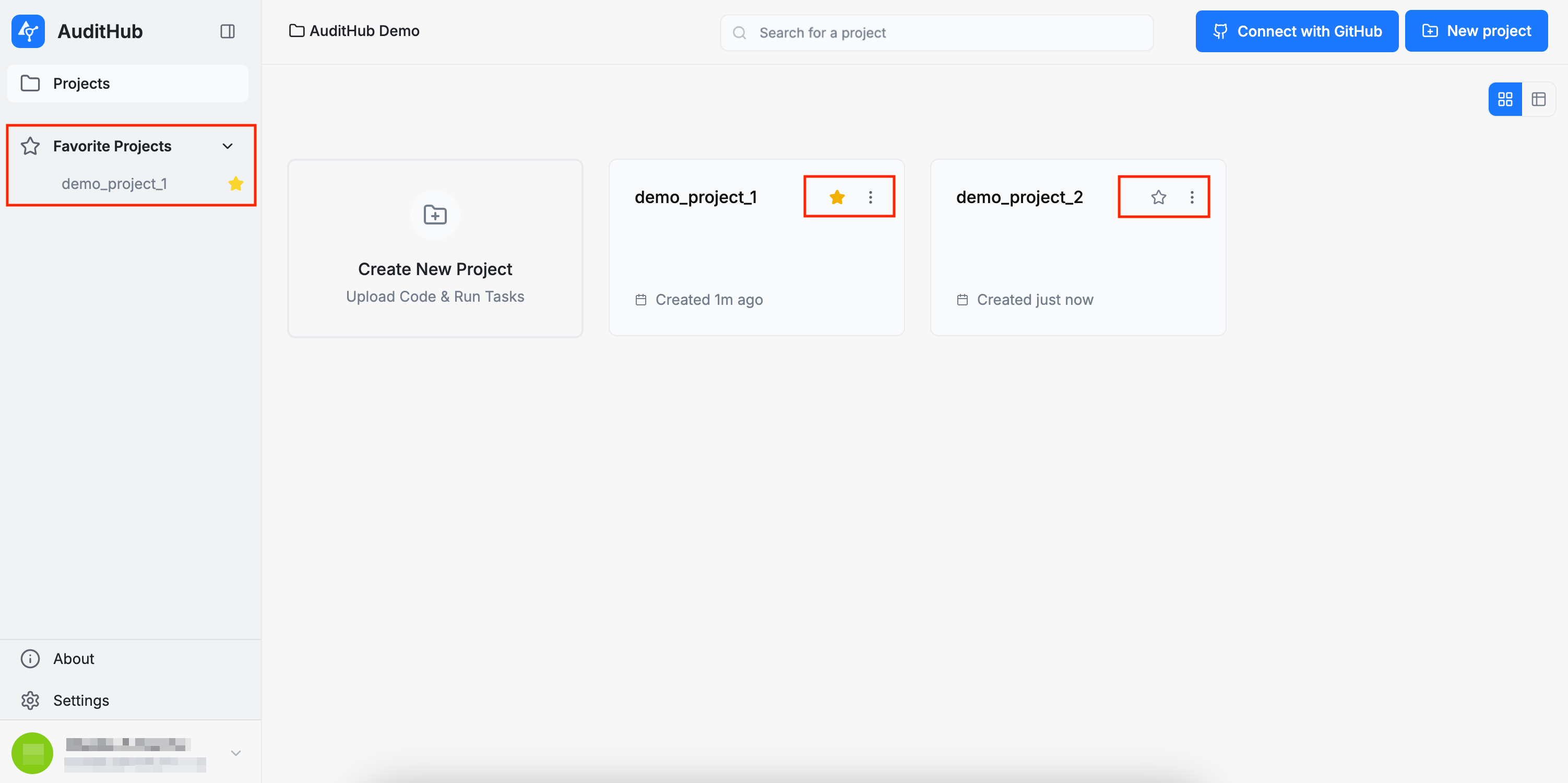Open three-dot menu on demo_project_2 card
The width and height of the screenshot is (1568, 783).
coord(1192,197)
